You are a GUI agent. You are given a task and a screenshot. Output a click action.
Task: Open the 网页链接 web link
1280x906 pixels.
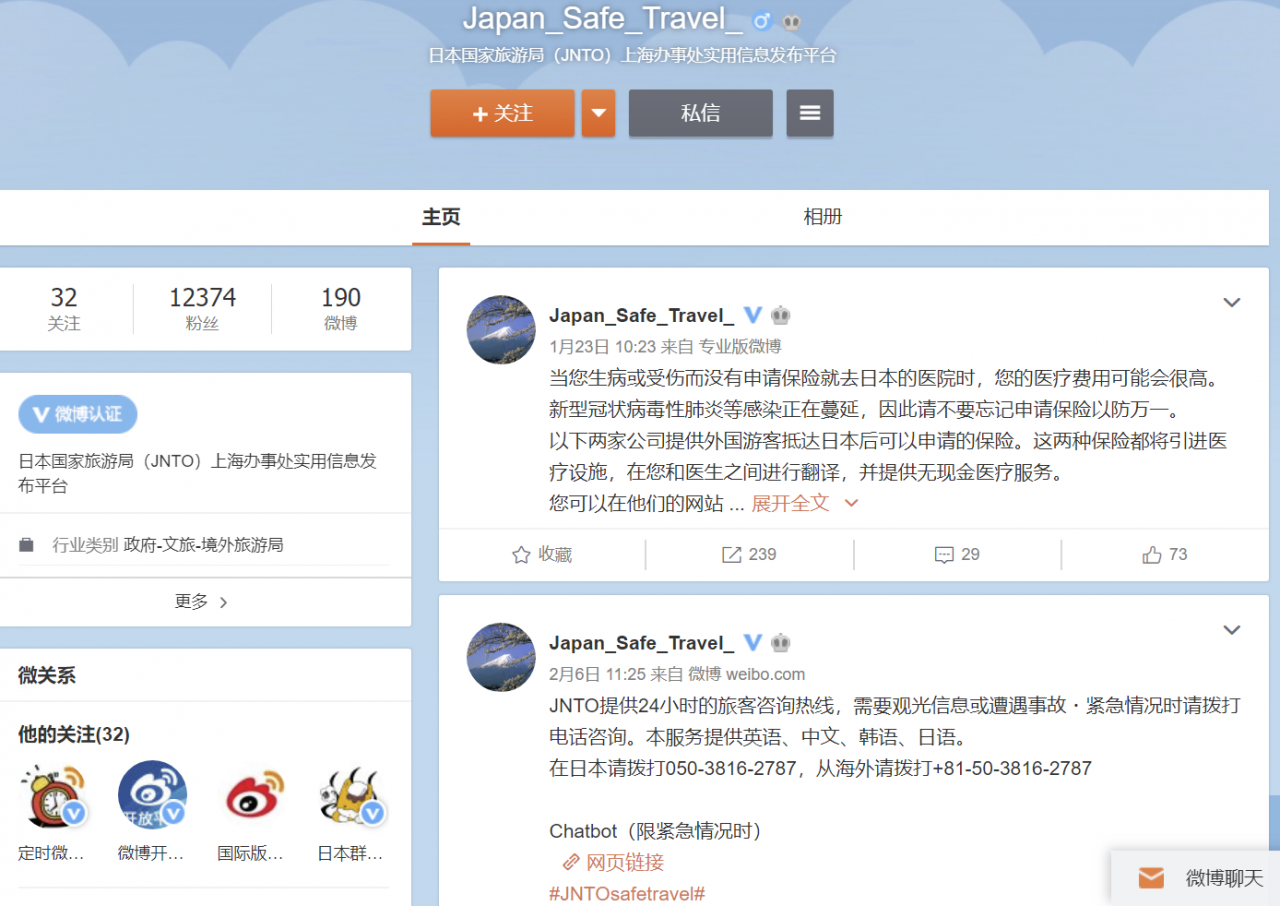614,862
